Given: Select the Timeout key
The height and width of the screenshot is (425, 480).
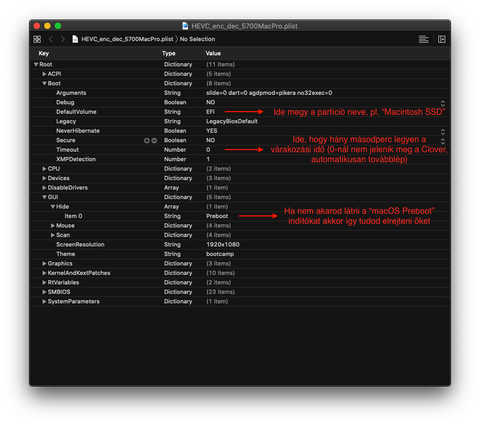Looking at the screenshot, I should click(67, 150).
